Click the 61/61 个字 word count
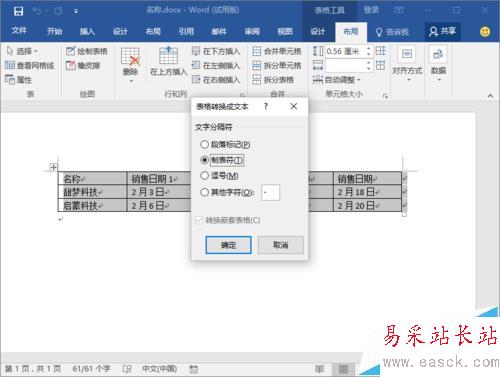This screenshot has height=377, width=500. point(92,368)
